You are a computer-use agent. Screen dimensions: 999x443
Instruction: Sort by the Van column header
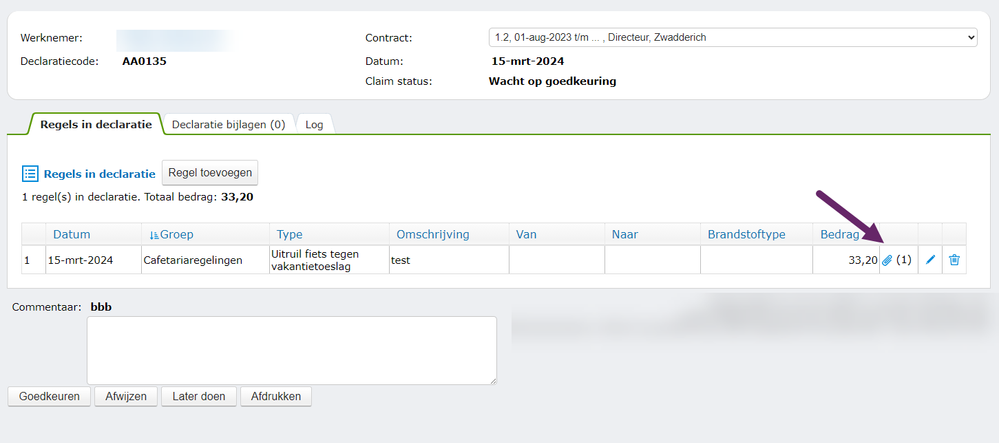point(526,235)
